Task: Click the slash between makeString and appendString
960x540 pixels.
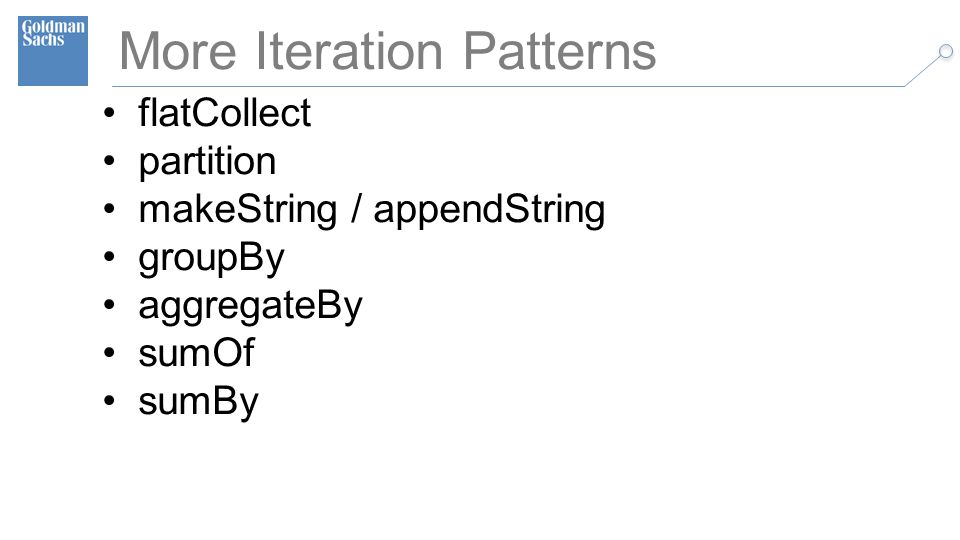Action: pos(356,209)
